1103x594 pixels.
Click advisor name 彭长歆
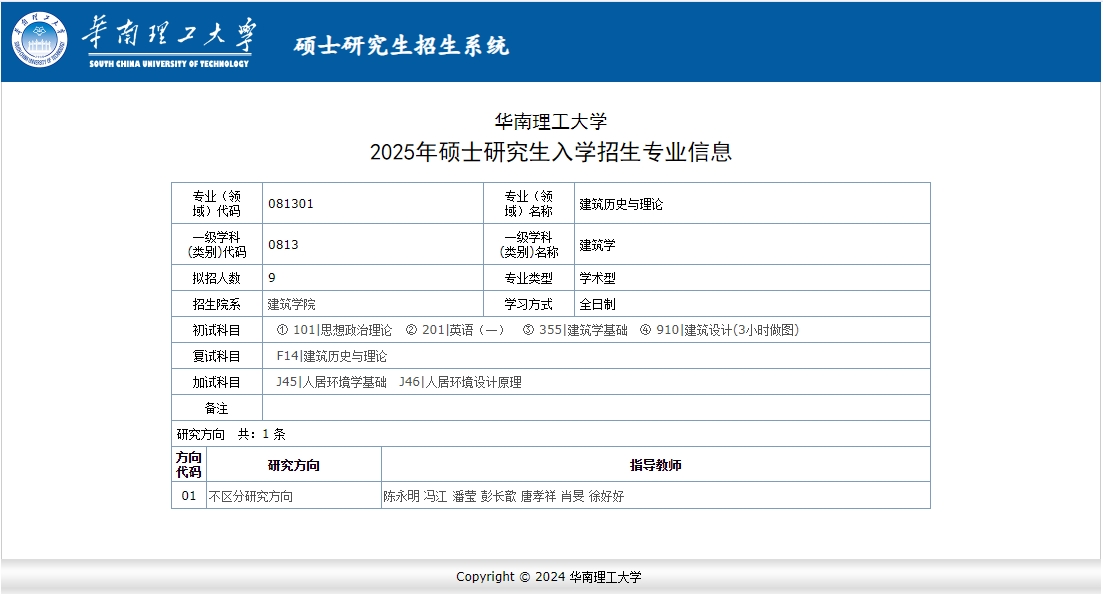click(x=499, y=496)
